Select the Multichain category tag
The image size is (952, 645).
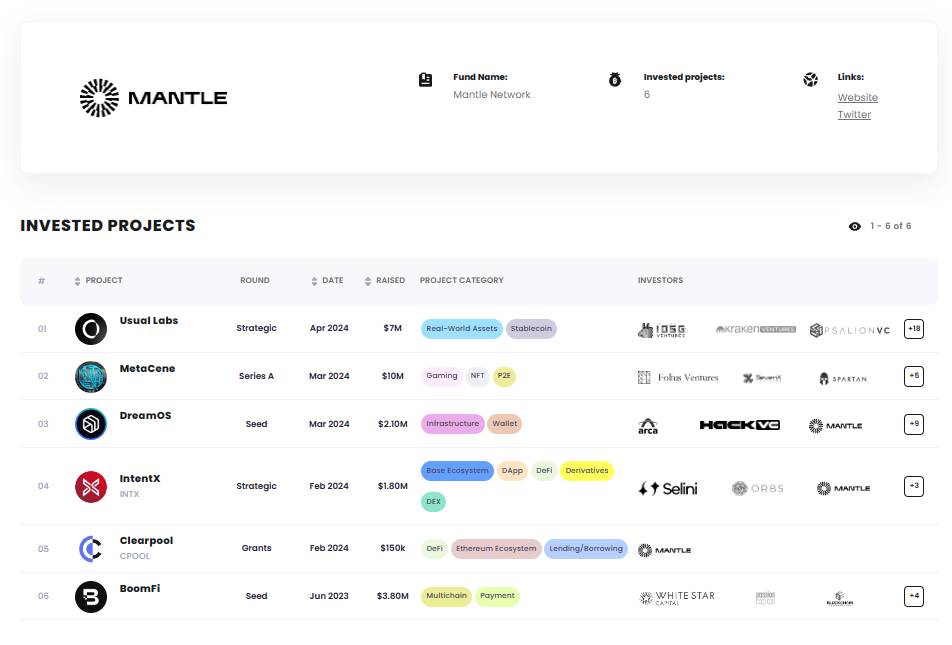click(x=446, y=596)
